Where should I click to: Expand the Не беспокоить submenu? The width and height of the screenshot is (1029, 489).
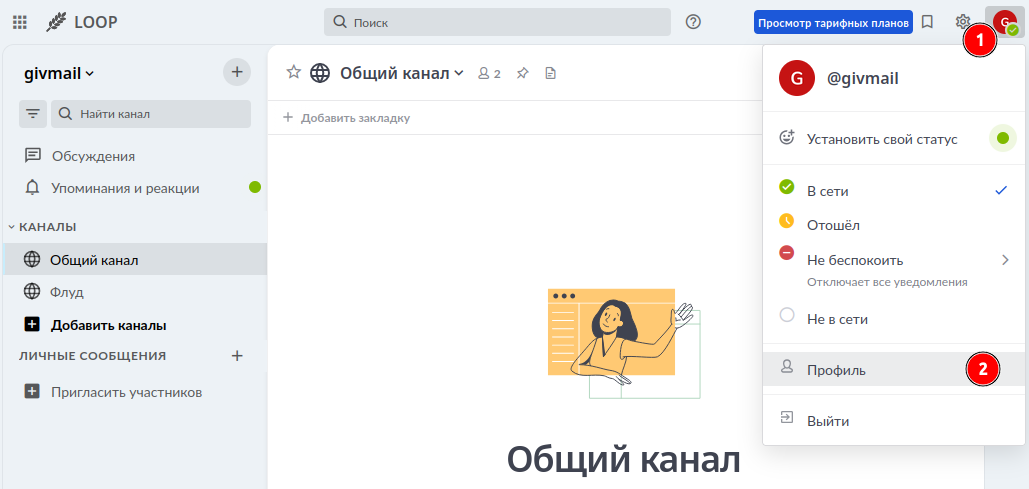point(1005,260)
